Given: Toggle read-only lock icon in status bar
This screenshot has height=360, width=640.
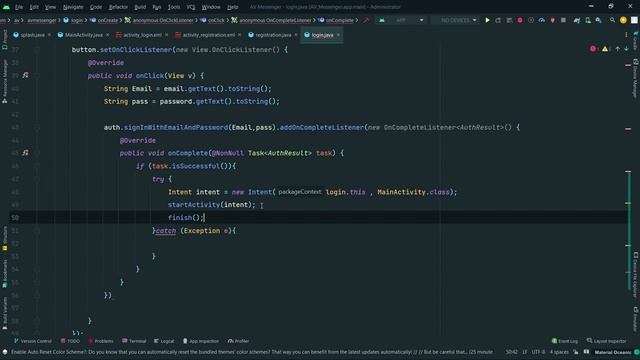Looking at the screenshot, I should click(x=576, y=352).
